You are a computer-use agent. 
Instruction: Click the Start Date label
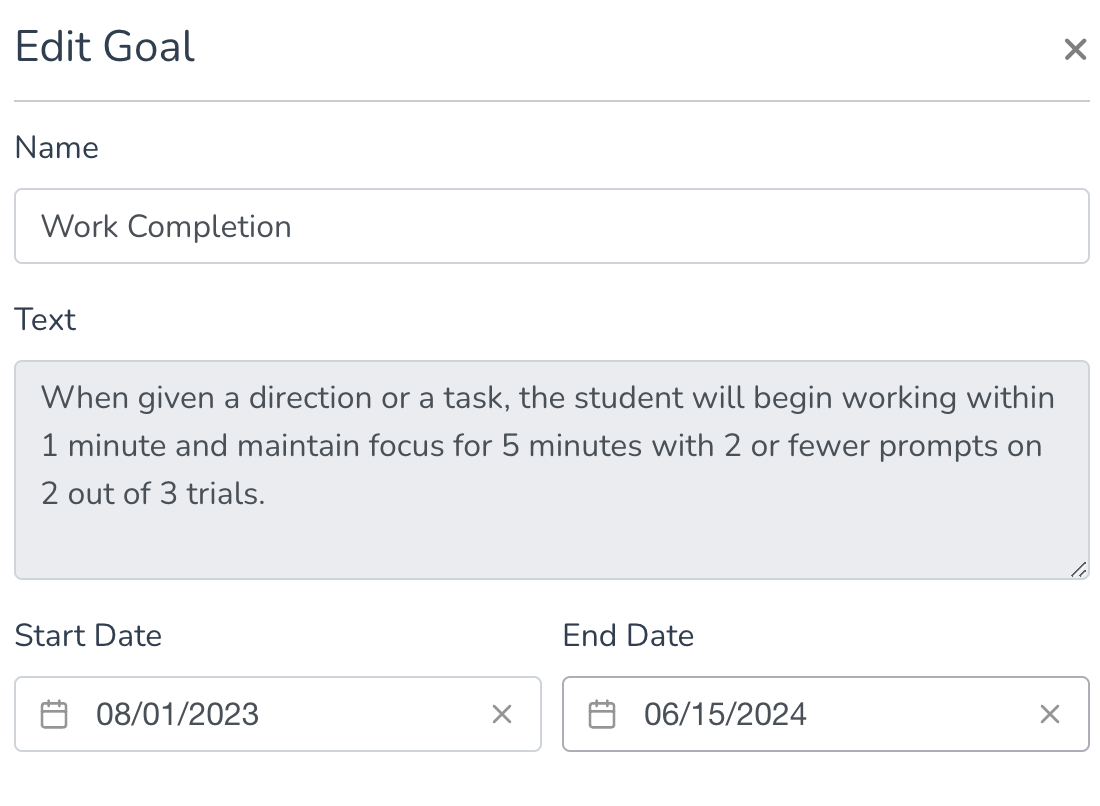click(x=88, y=636)
